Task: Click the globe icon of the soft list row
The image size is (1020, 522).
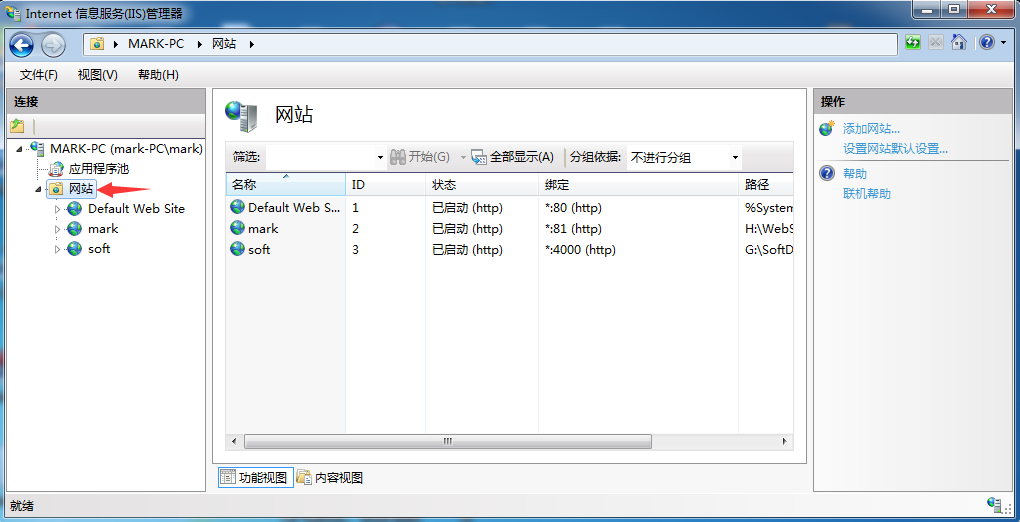Action: click(237, 249)
